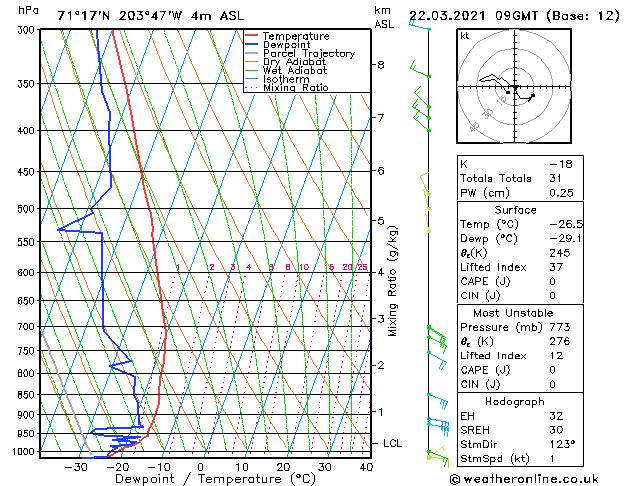Select the Wet Adiabat legend entry
This screenshot has width=629, height=486.
tap(295, 70)
